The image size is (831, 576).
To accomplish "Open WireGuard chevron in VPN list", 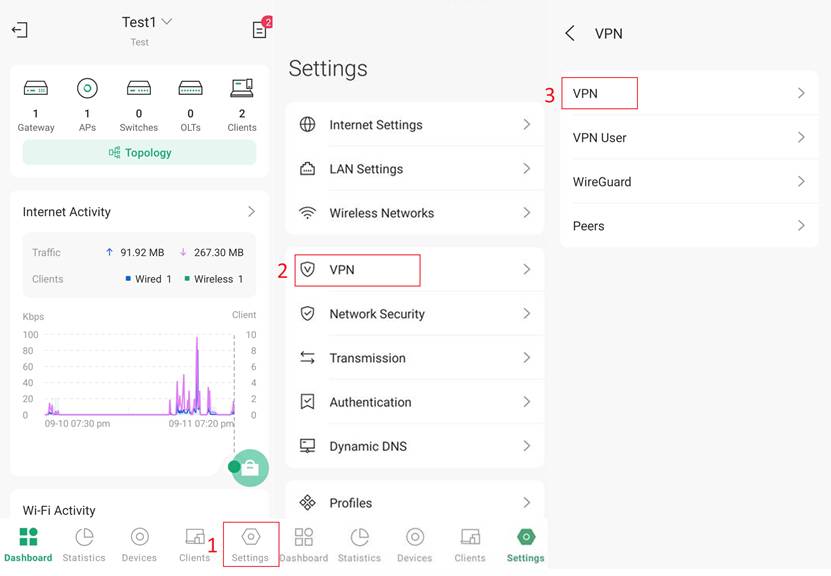I will [800, 182].
